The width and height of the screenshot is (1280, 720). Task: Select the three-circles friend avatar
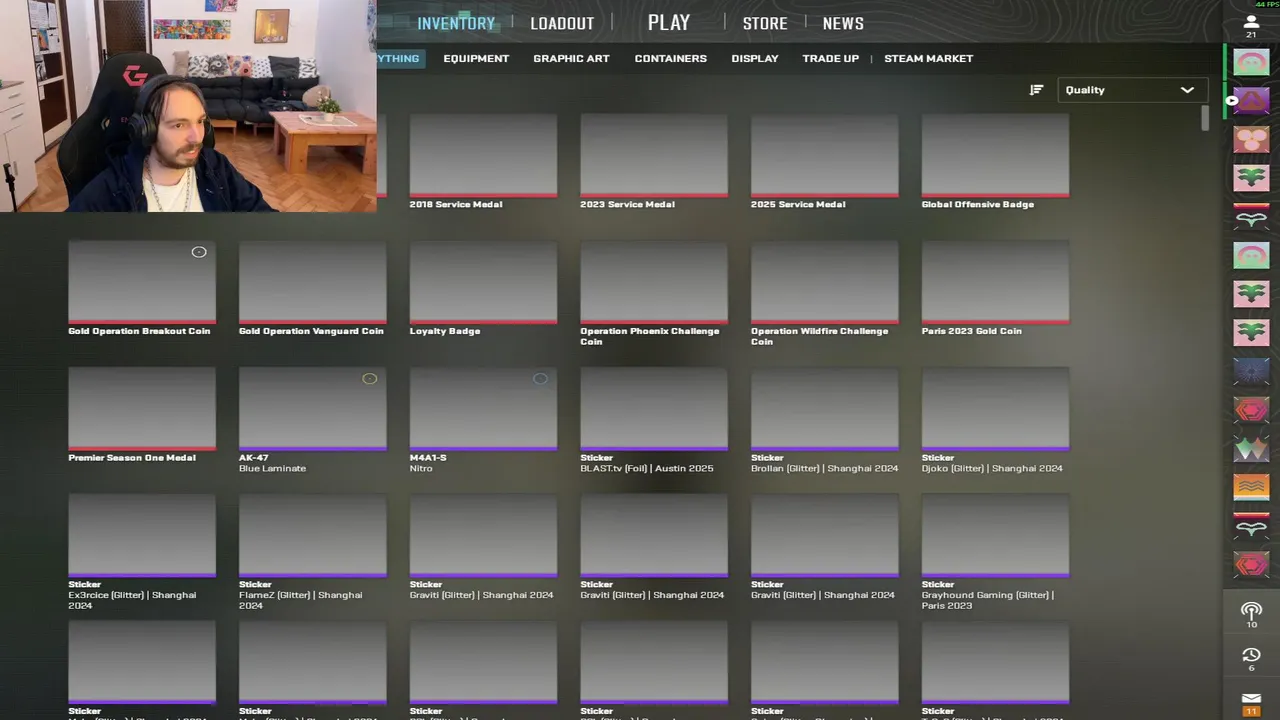(x=1251, y=139)
